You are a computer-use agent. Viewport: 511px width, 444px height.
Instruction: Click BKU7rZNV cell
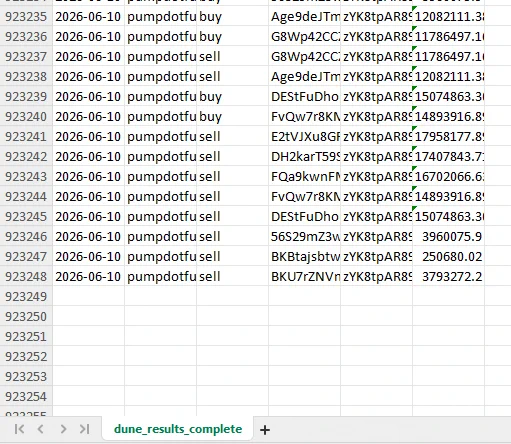304,276
